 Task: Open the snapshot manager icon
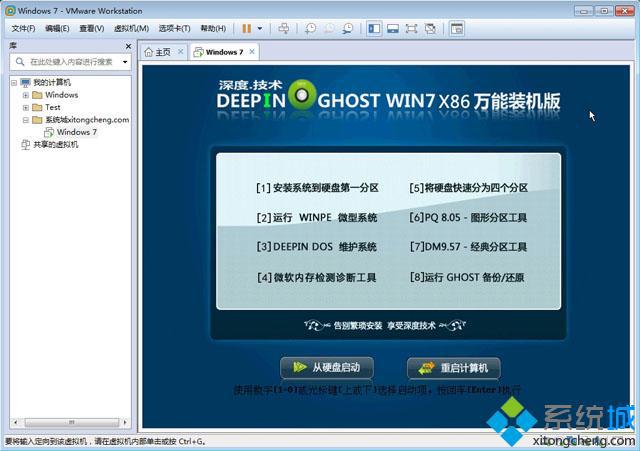point(348,29)
